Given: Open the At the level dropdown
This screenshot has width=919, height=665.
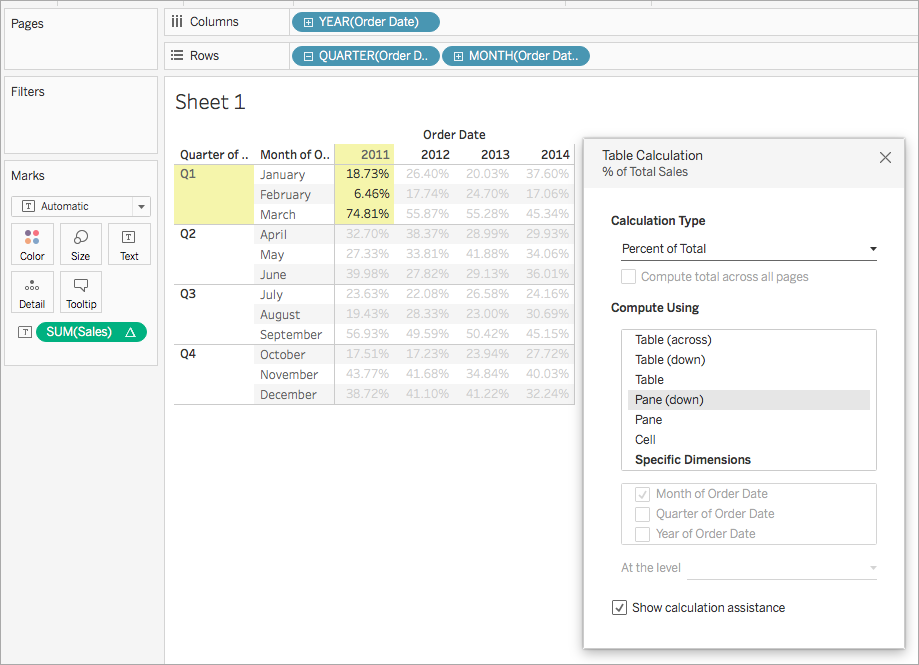Looking at the screenshot, I should (782, 568).
